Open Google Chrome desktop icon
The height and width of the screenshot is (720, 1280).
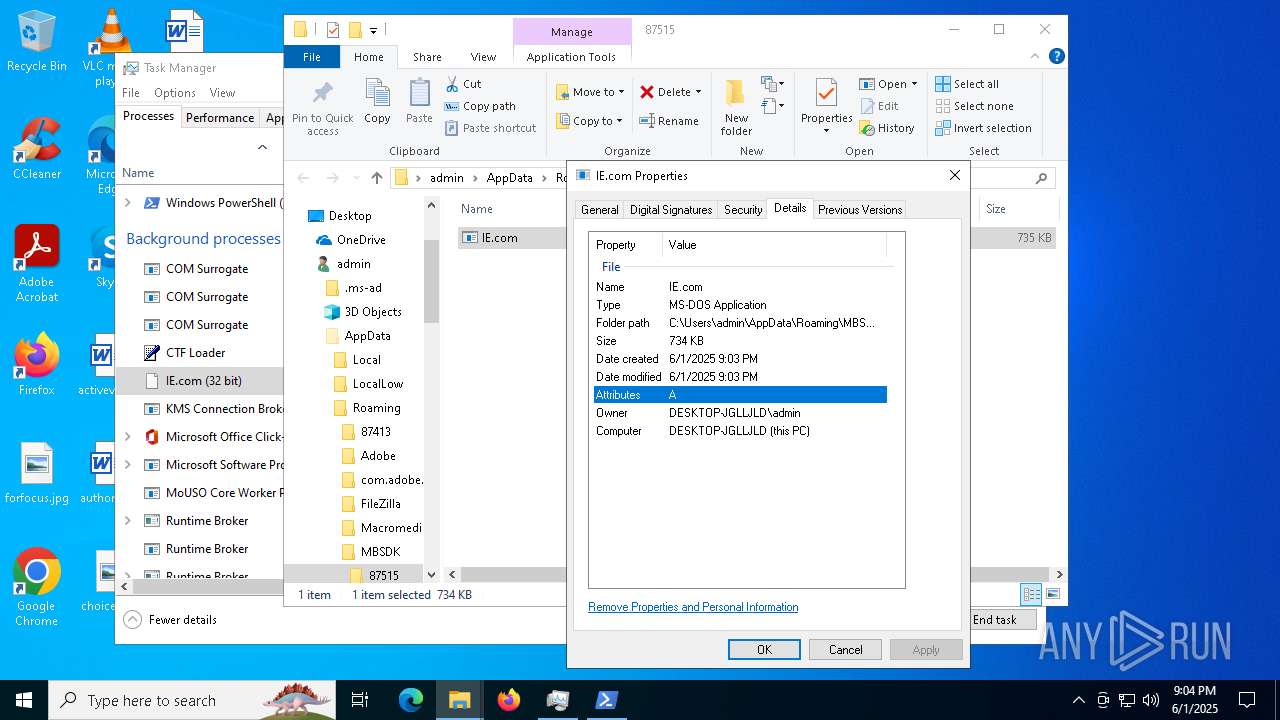(36, 588)
